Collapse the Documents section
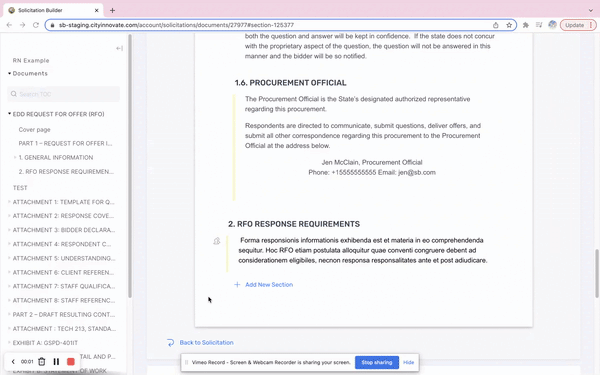The height and width of the screenshot is (375, 600). [9, 73]
